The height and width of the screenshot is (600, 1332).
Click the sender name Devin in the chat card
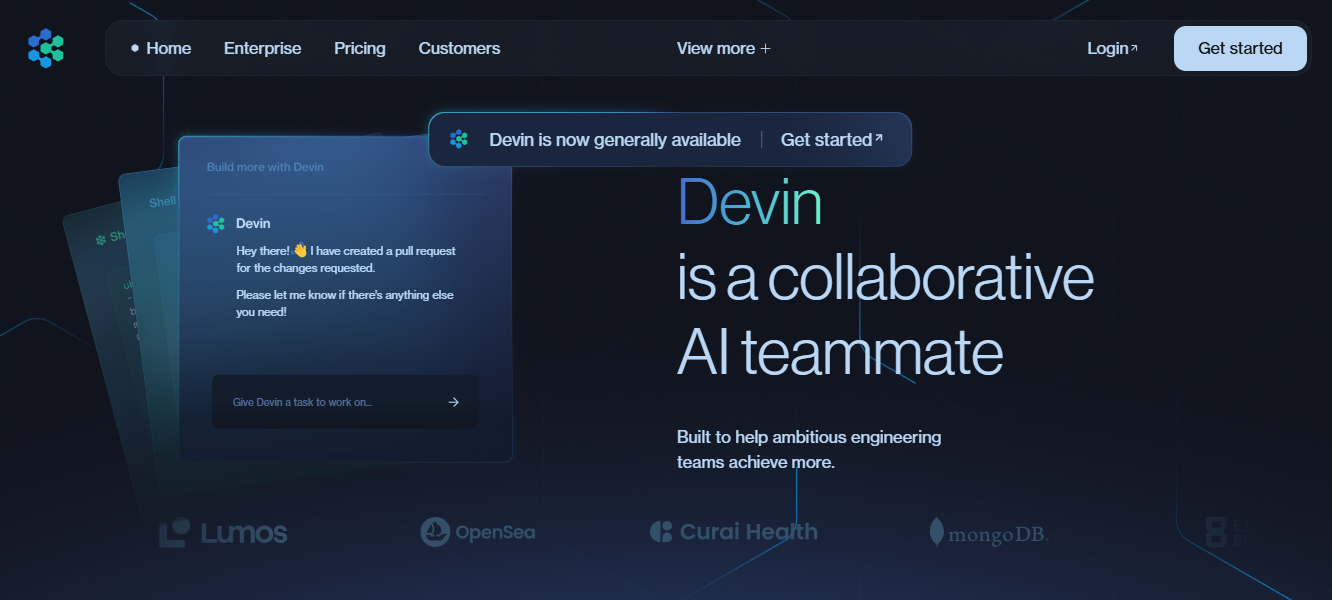pyautogui.click(x=253, y=223)
